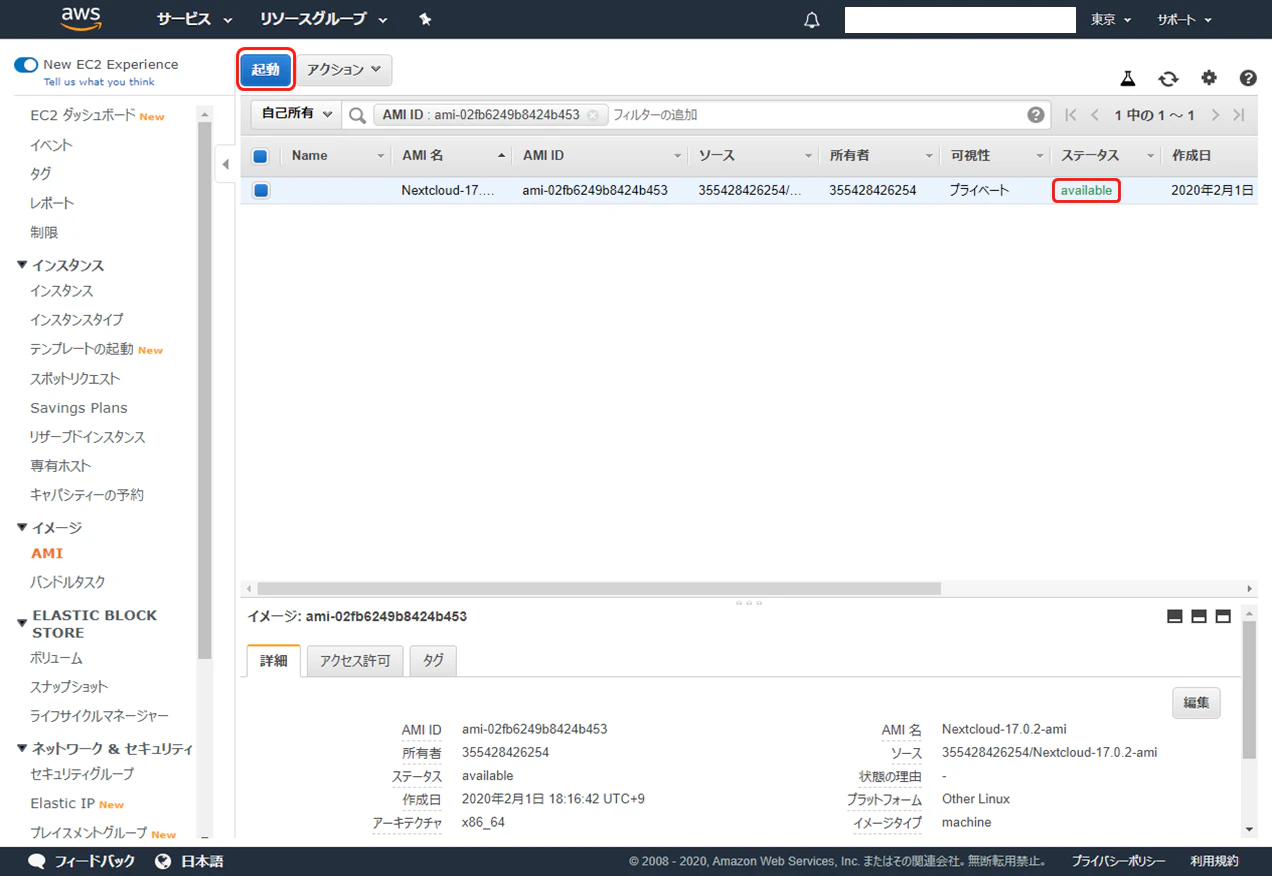The image size is (1272, 876).
Task: Toggle the New EC2 Experience switch
Action: [x=26, y=65]
